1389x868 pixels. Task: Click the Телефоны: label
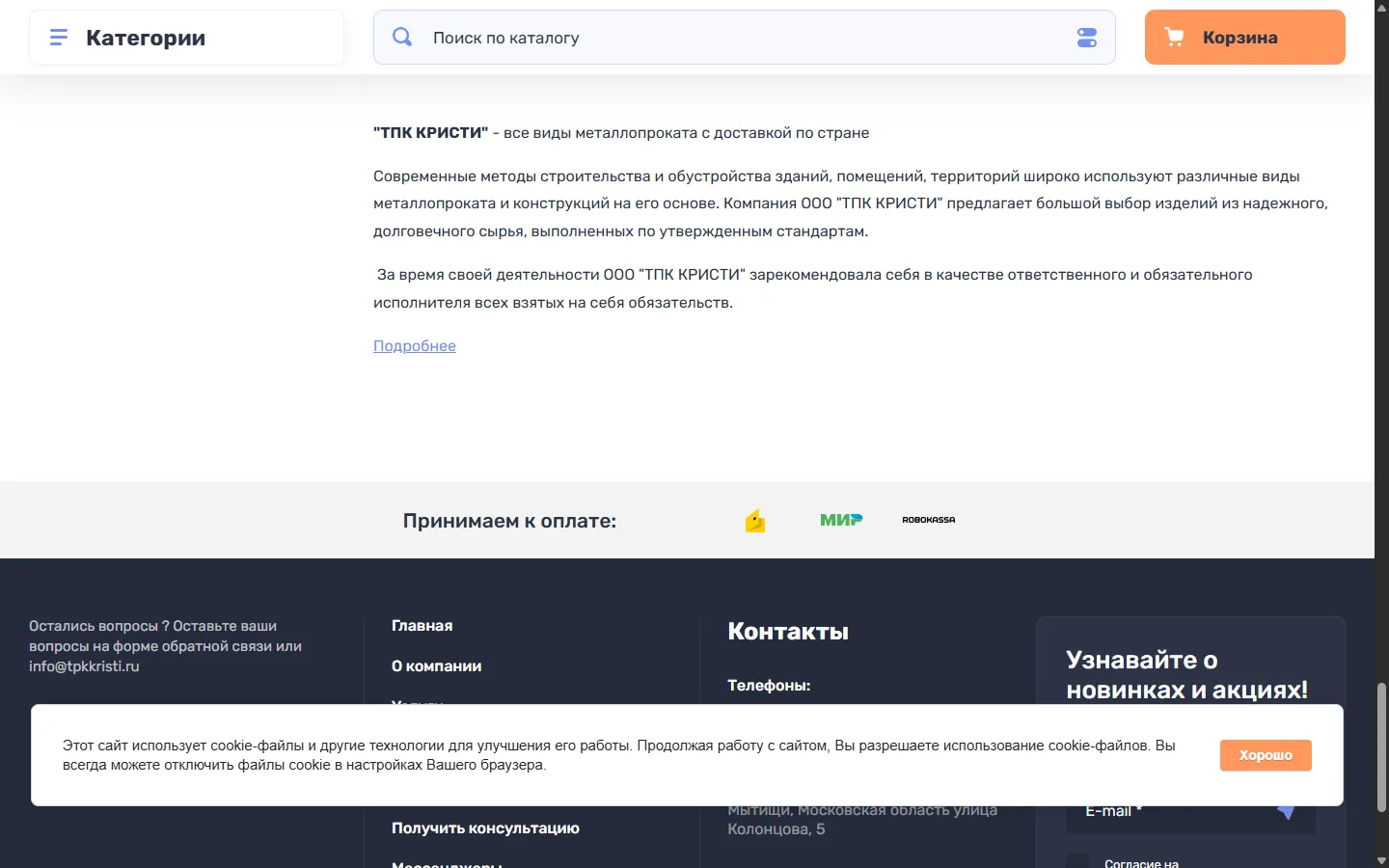click(x=769, y=686)
